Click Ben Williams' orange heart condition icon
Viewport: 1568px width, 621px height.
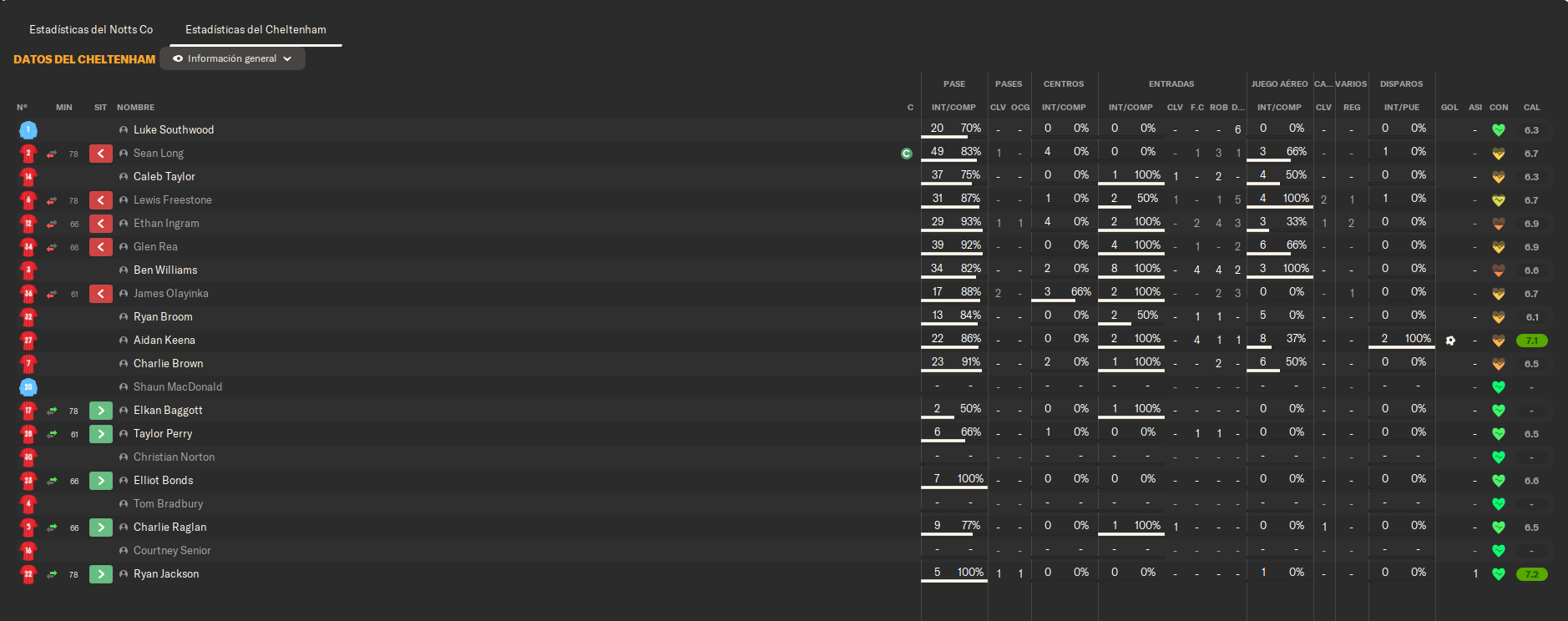[x=1499, y=270]
